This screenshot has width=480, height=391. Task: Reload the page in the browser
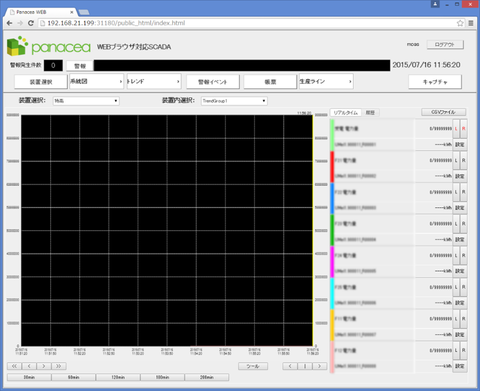pyautogui.click(x=31, y=23)
